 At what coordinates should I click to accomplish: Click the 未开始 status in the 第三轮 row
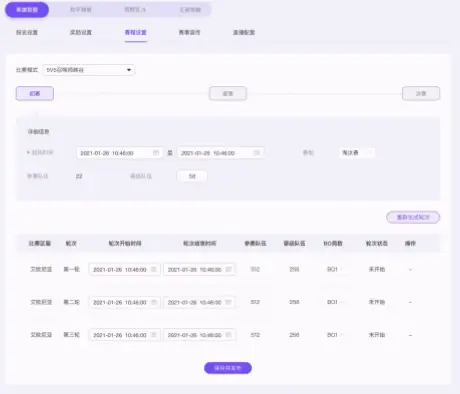(x=377, y=335)
